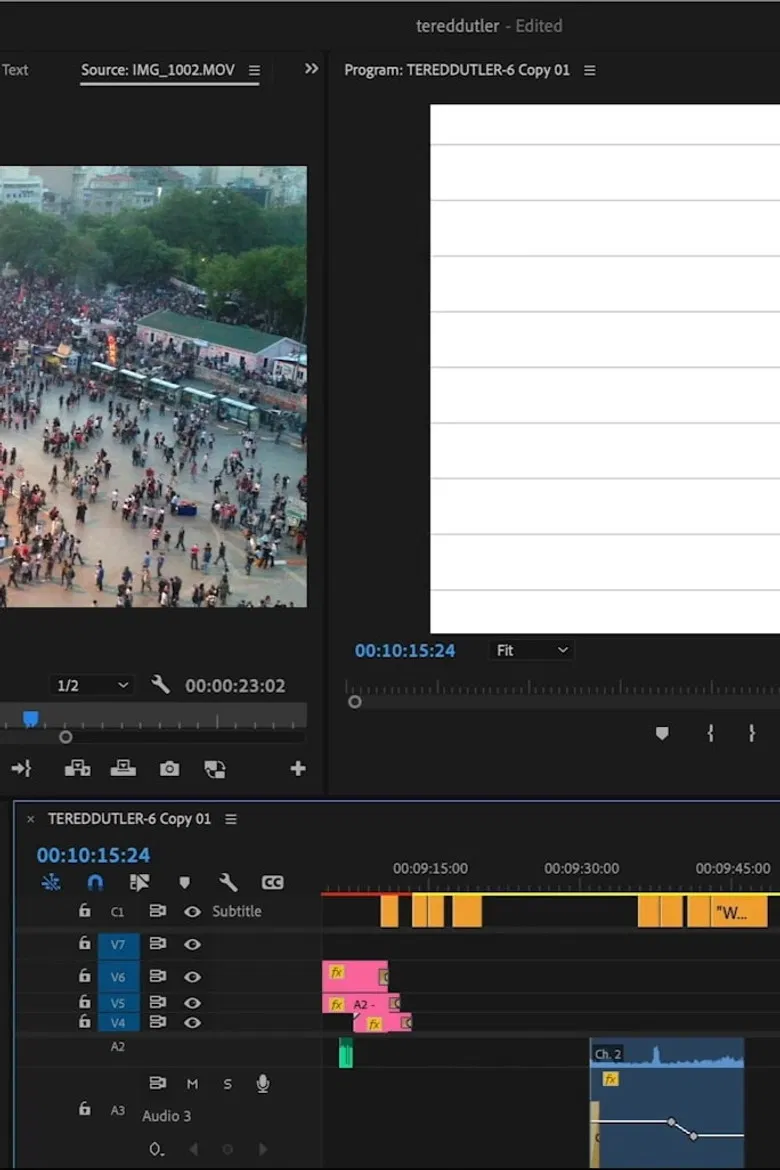Lock the V7 track
Image resolution: width=780 pixels, height=1170 pixels.
[85, 944]
